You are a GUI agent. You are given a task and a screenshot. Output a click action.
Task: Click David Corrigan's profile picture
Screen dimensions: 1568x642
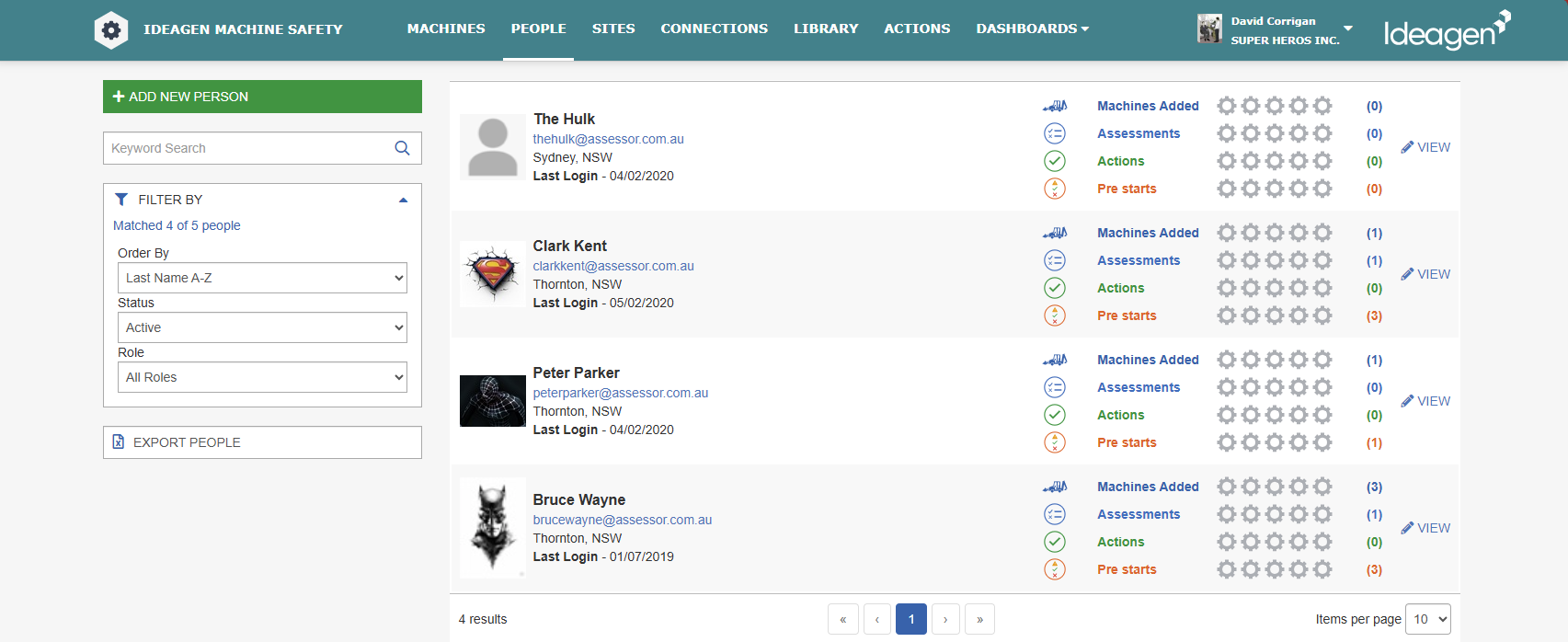pos(1209,29)
